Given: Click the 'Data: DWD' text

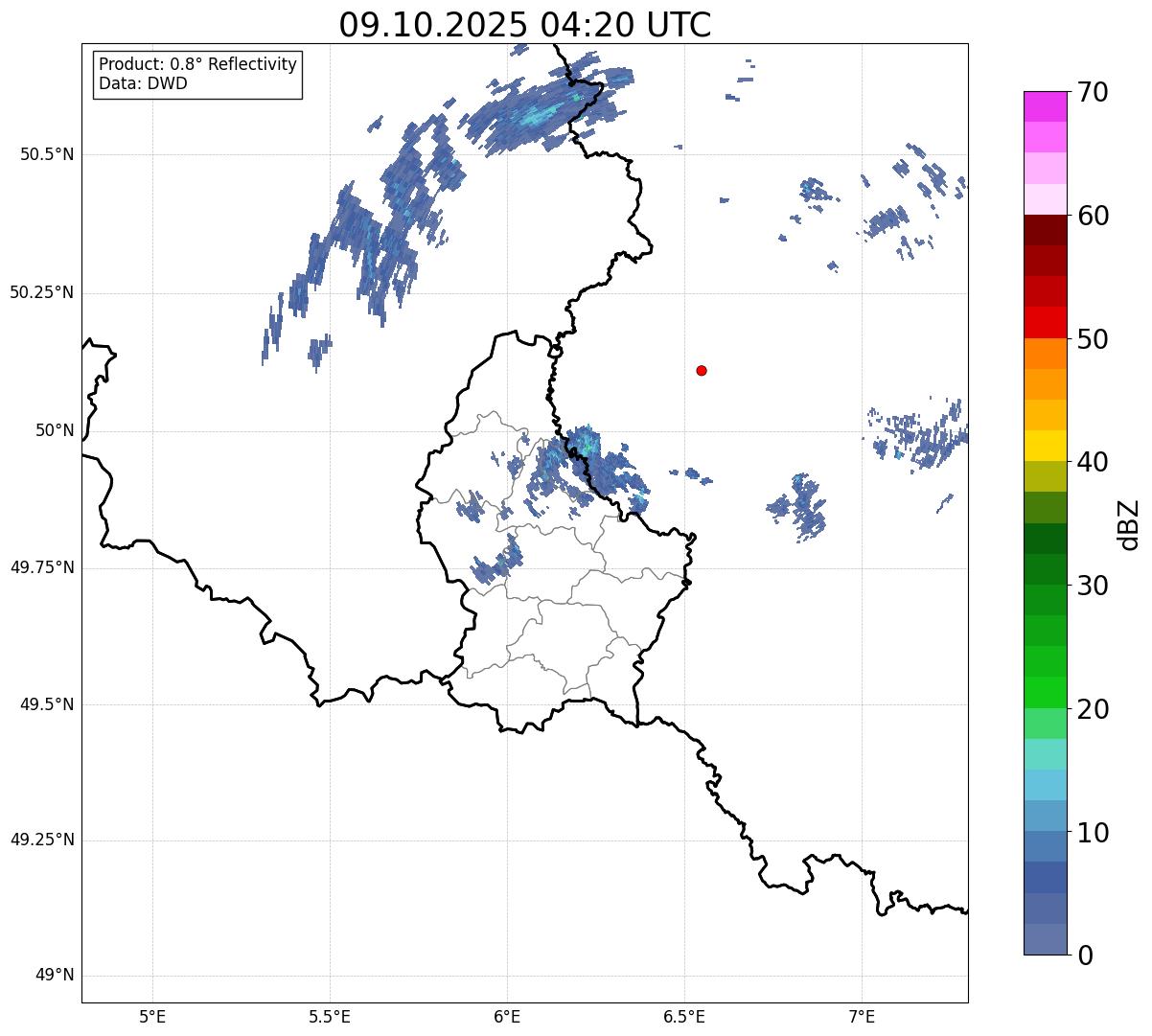Looking at the screenshot, I should click(143, 83).
